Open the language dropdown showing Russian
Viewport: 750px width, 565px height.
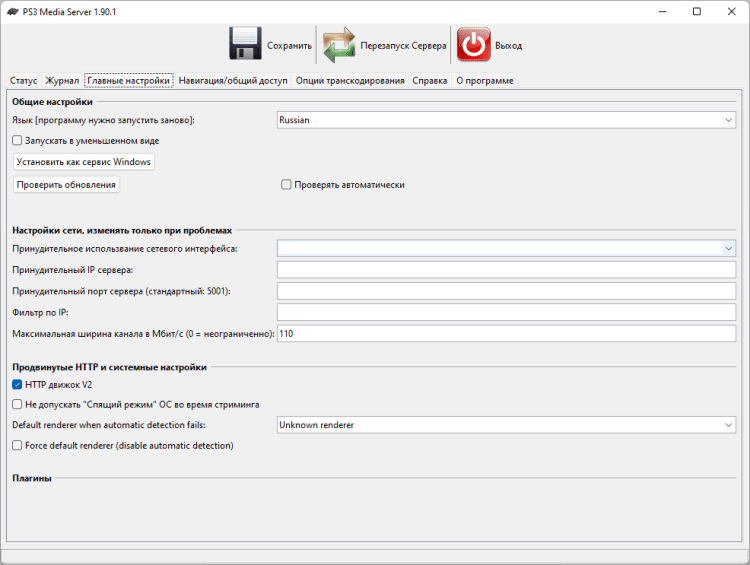[x=506, y=120]
